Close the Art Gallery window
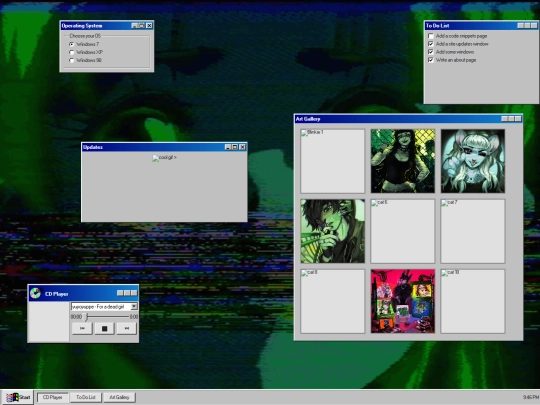Image resolution: width=540 pixels, height=405 pixels. [518, 119]
